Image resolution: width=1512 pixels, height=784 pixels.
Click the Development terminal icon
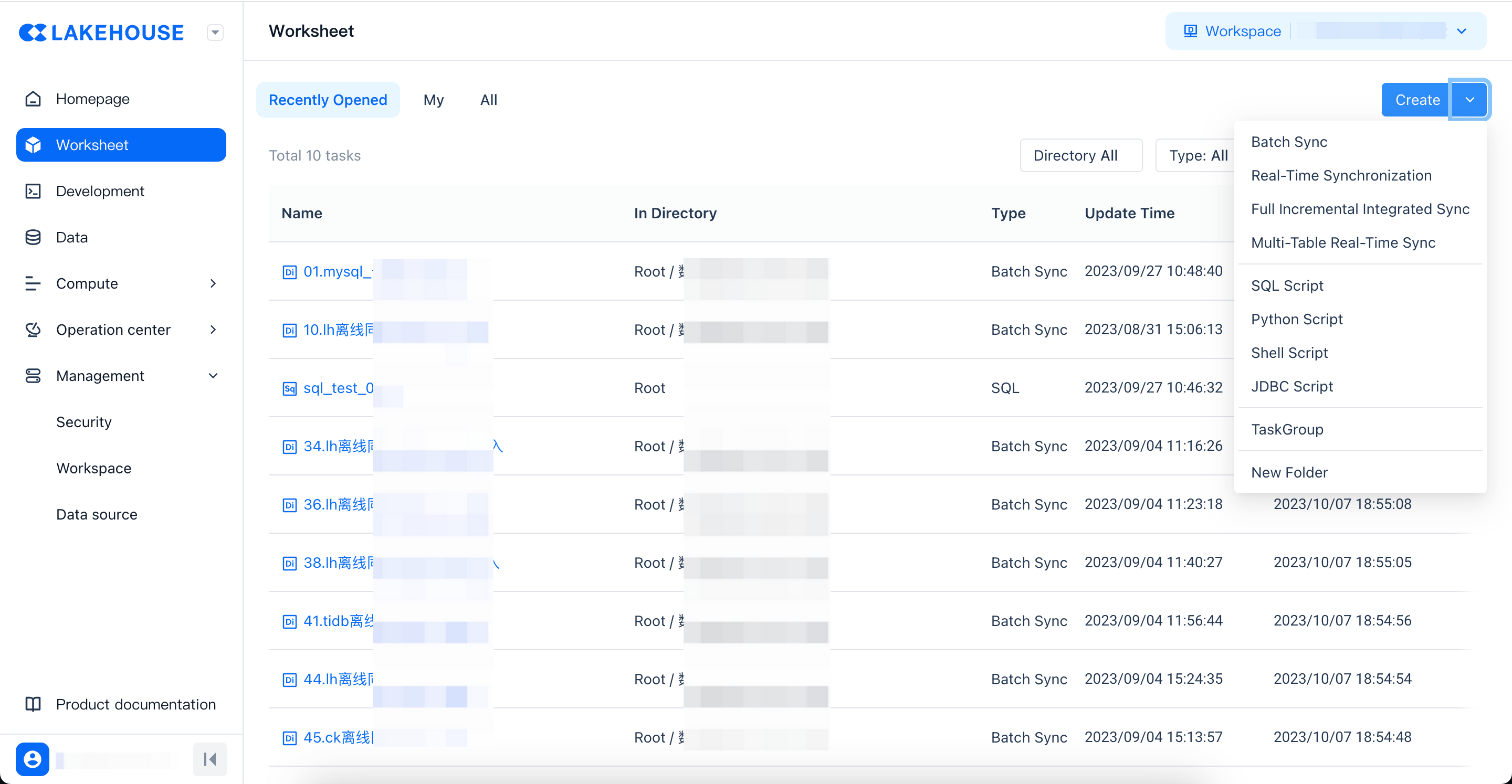[x=33, y=192]
